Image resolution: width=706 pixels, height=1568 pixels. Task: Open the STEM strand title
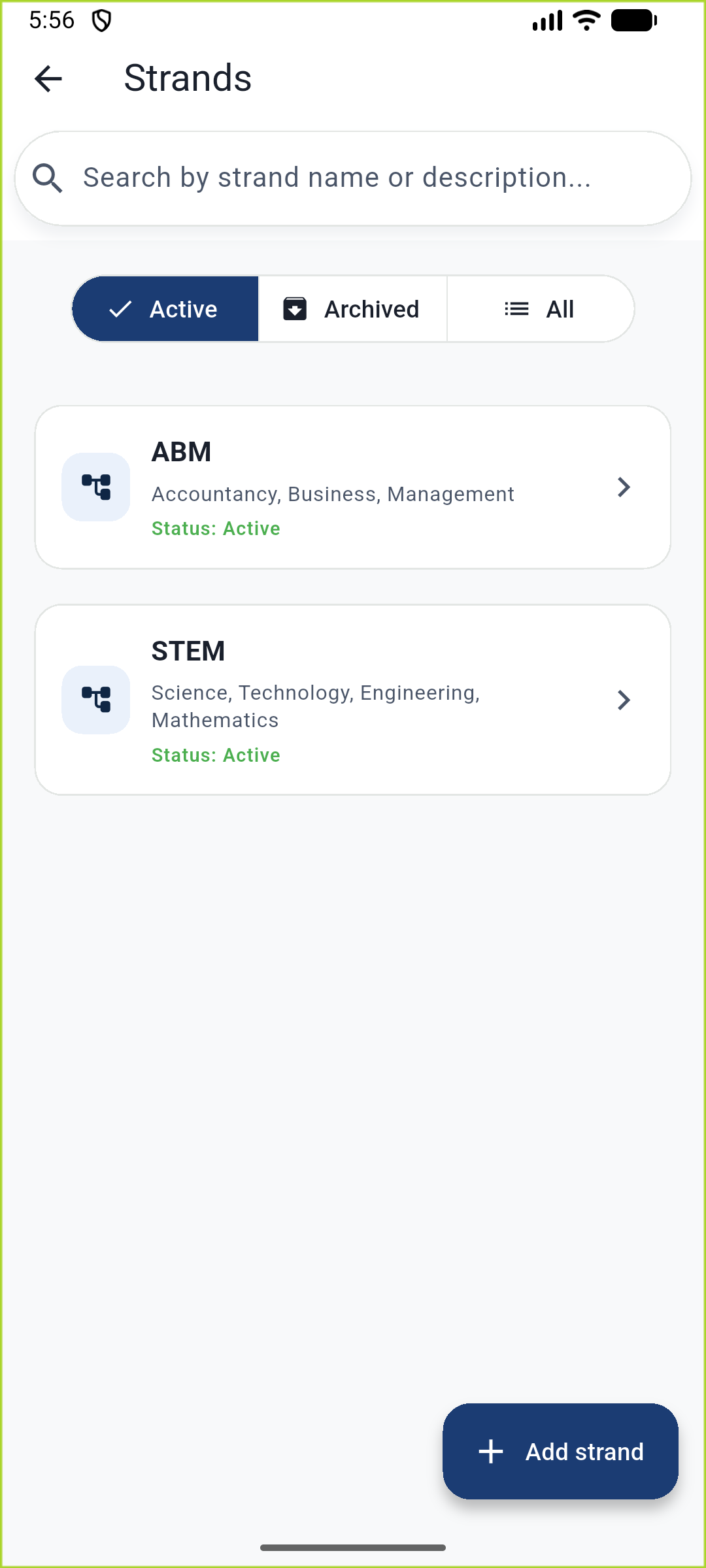(188, 651)
